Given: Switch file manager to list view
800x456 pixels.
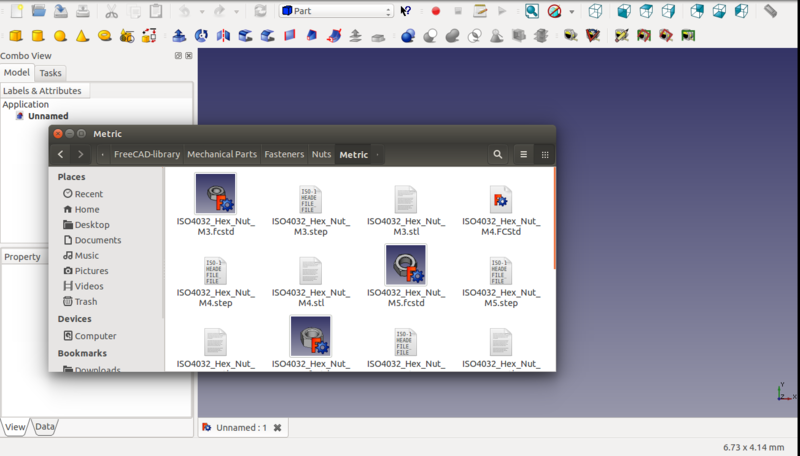Looking at the screenshot, I should point(523,154).
